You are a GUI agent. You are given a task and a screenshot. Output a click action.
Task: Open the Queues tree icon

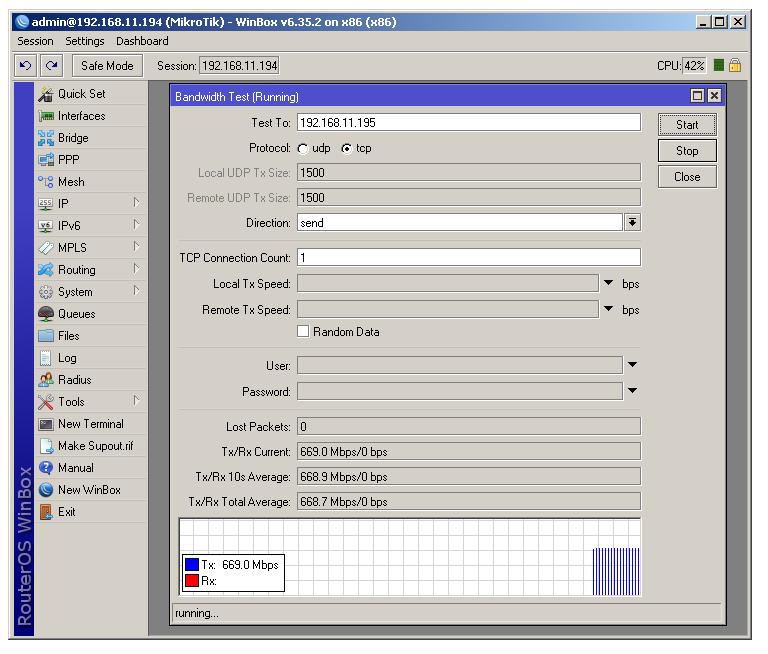(45, 314)
